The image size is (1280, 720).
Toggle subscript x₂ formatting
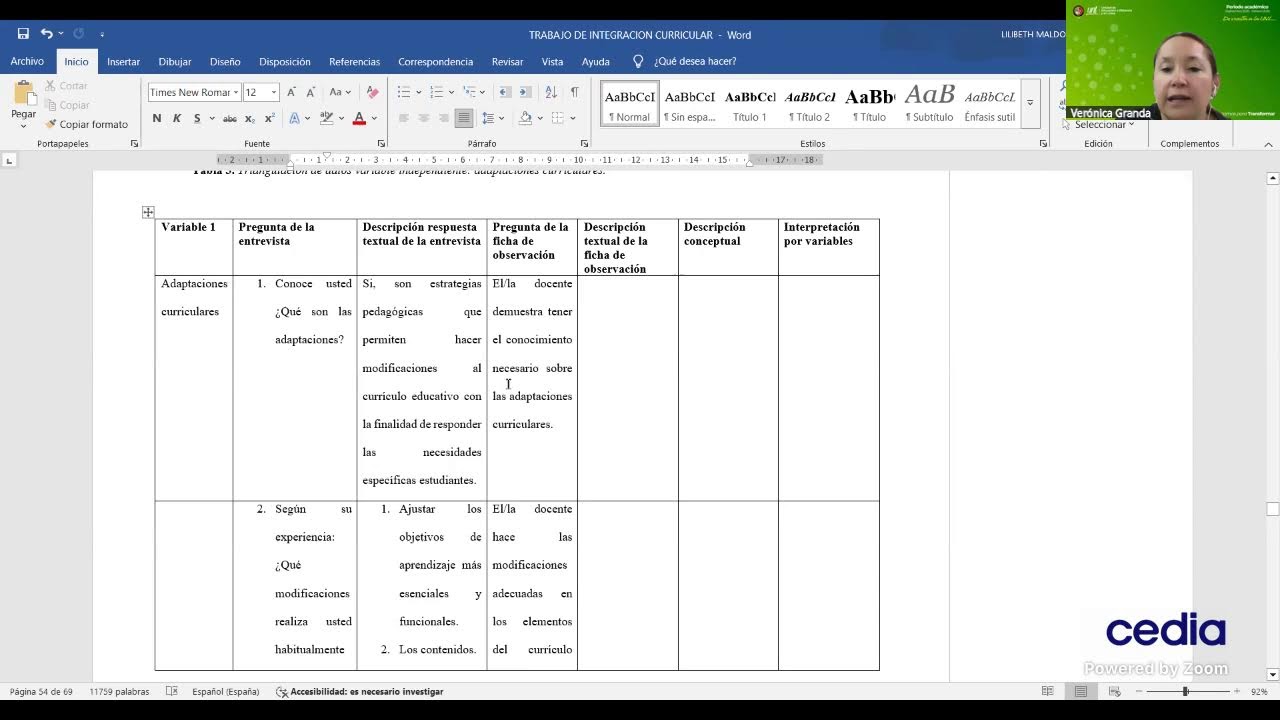250,118
